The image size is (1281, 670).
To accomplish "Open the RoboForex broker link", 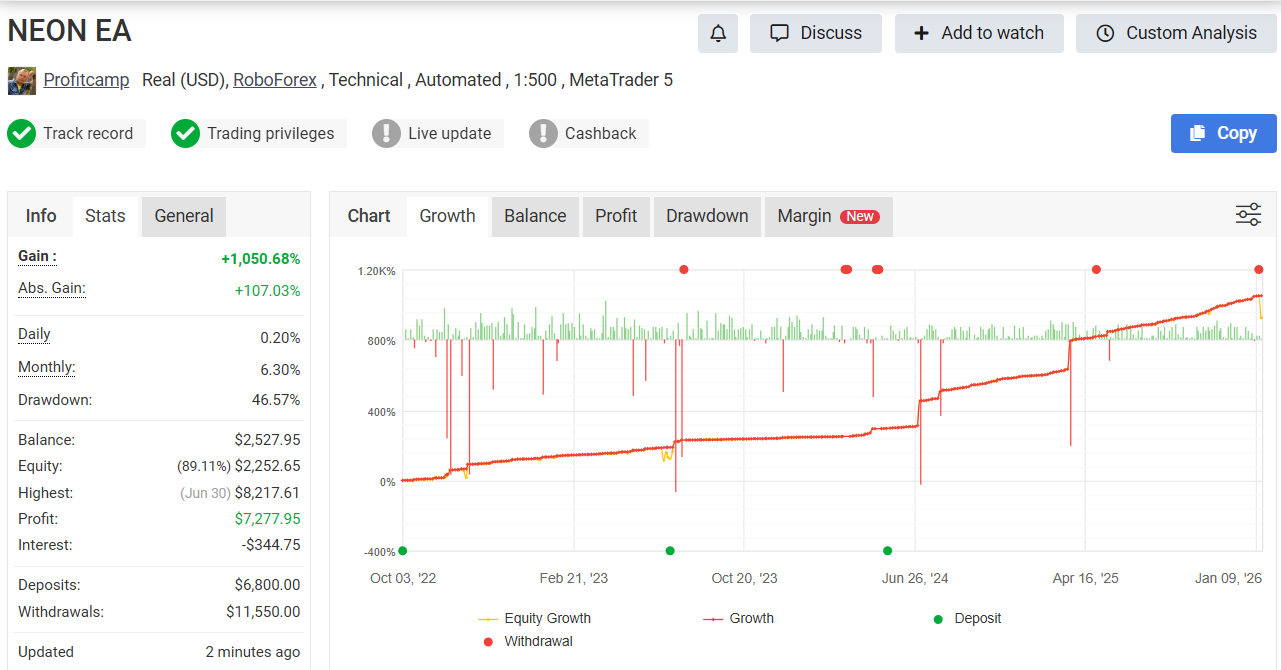I will (275, 80).
